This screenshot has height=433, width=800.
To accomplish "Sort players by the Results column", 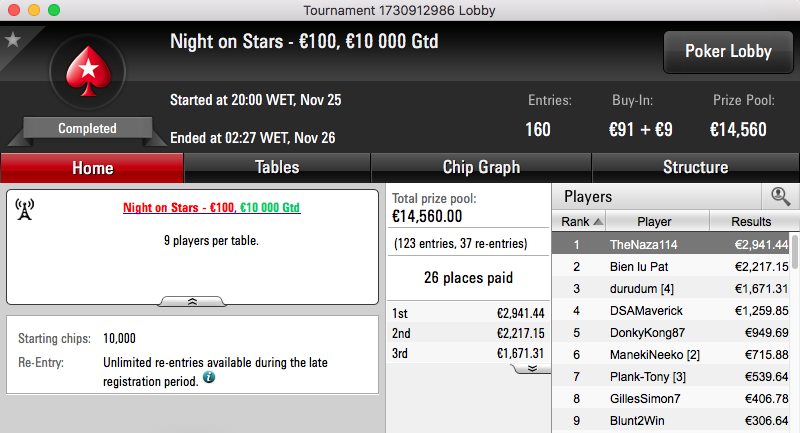I will pyautogui.click(x=751, y=221).
